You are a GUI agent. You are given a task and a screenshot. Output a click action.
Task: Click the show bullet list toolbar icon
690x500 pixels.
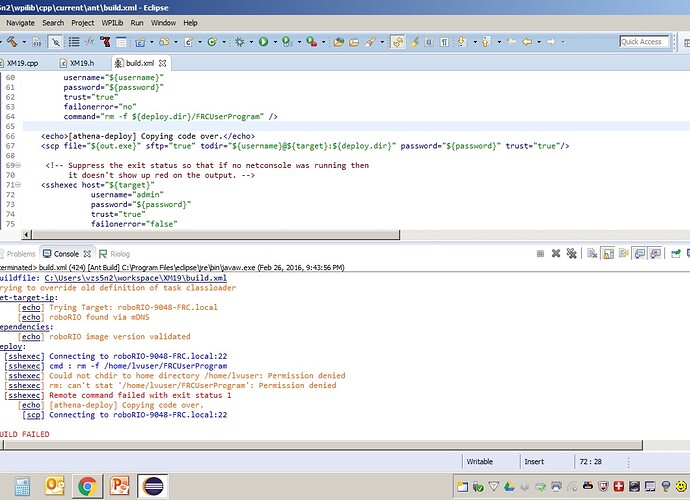tap(74, 42)
